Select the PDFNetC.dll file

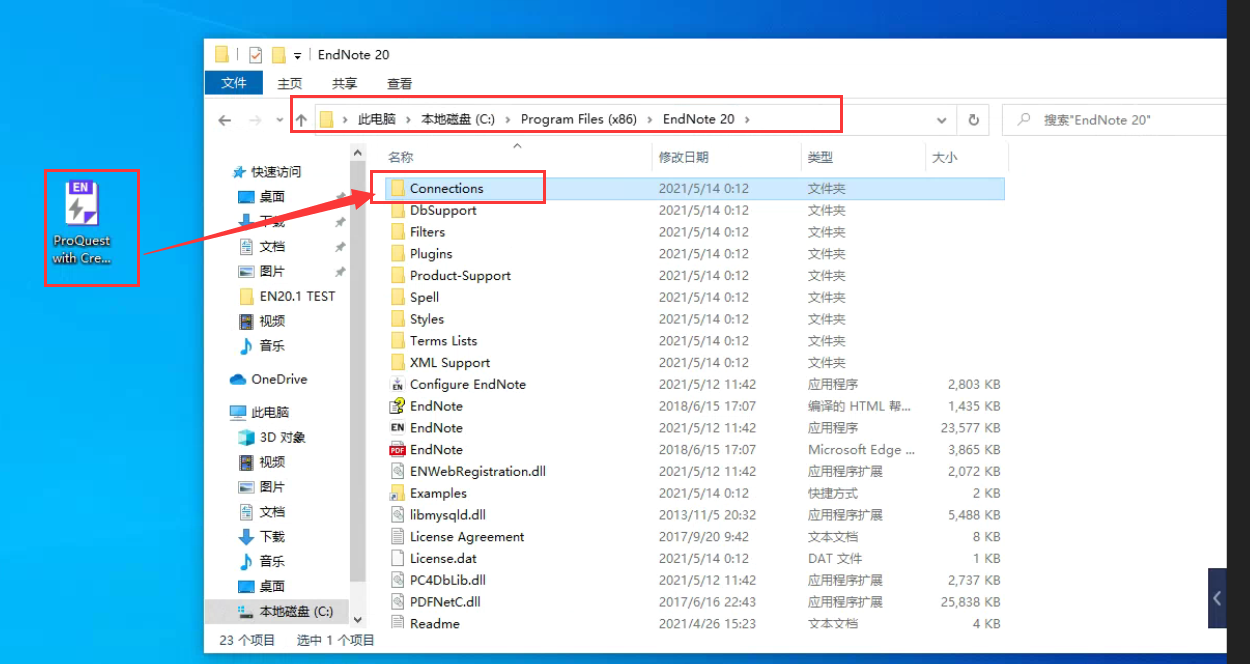[x=694, y=602]
